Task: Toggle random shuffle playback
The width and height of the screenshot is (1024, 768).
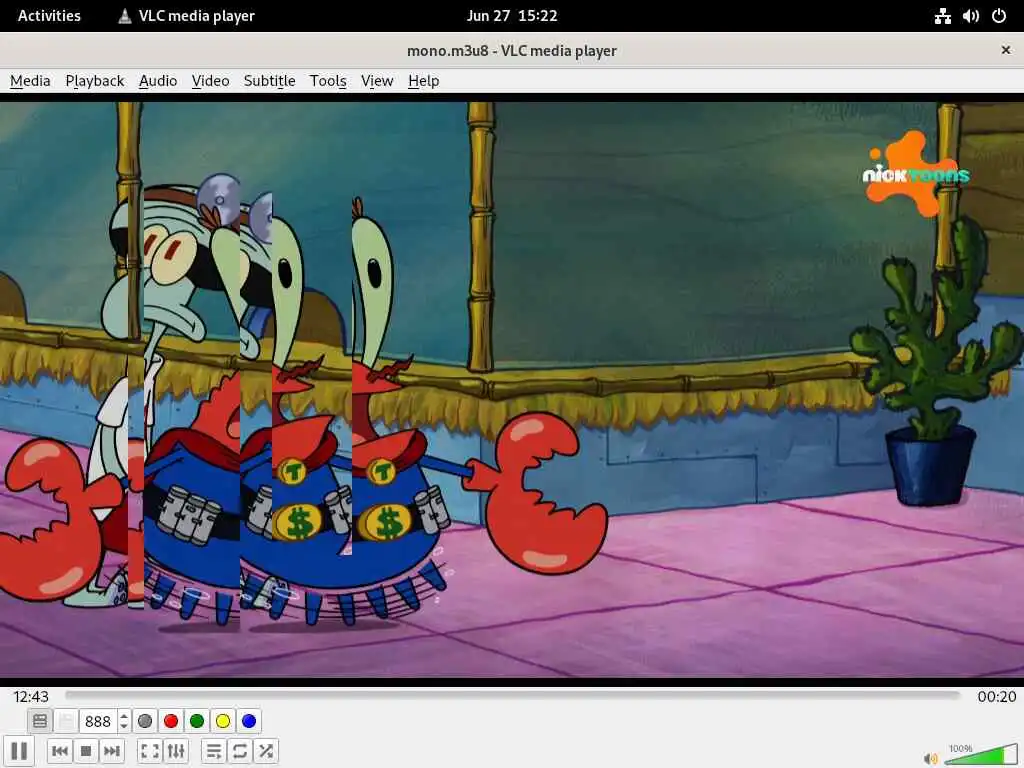Action: (266, 751)
